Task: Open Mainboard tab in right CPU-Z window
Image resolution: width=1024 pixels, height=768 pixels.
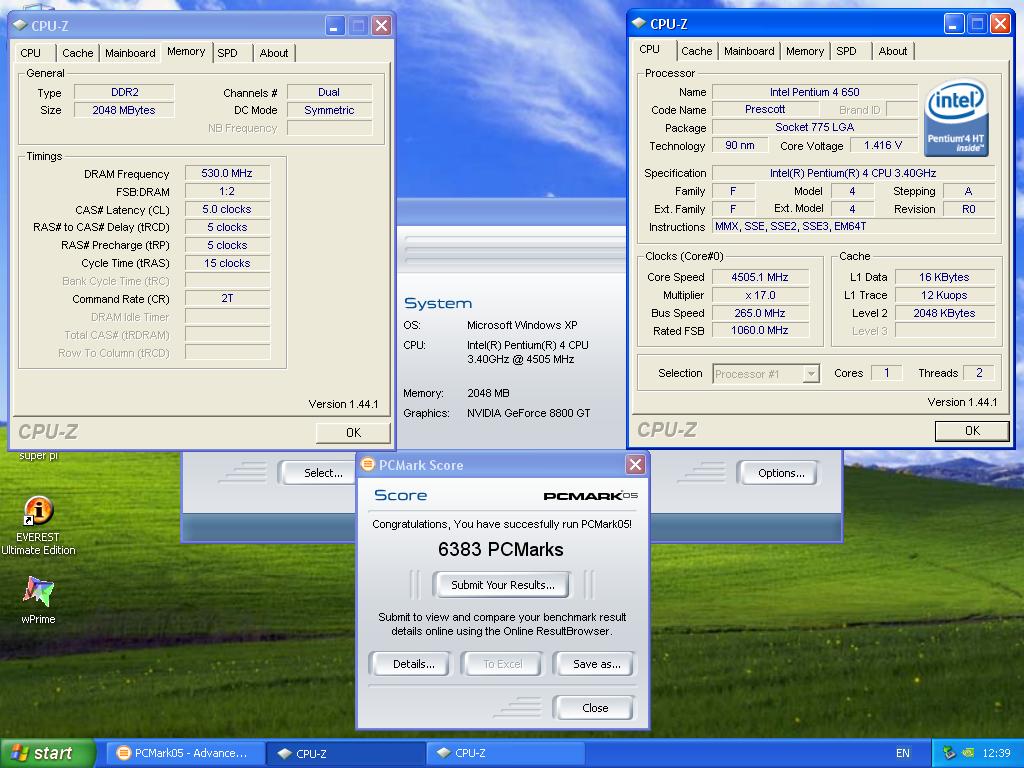Action: (x=749, y=51)
